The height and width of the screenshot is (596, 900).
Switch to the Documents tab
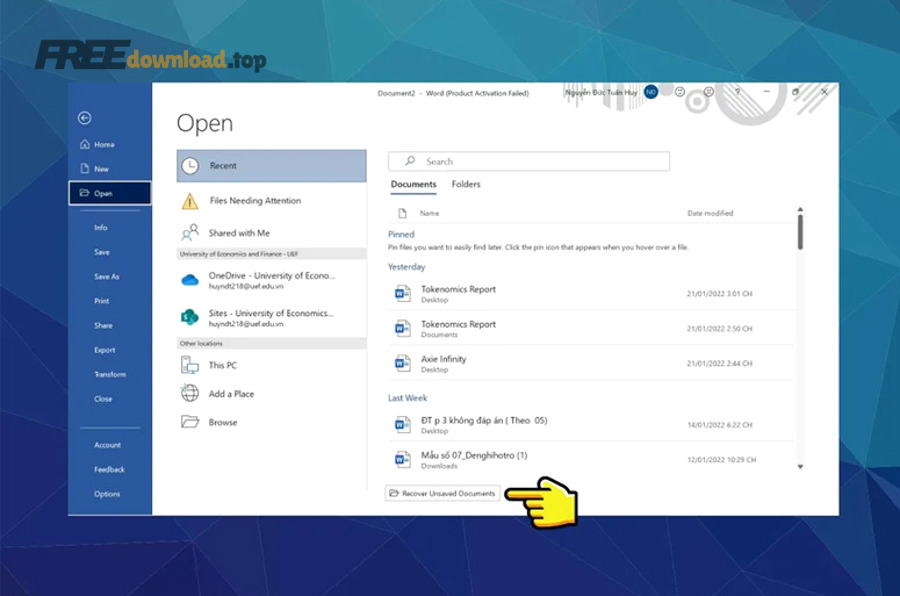(x=413, y=184)
